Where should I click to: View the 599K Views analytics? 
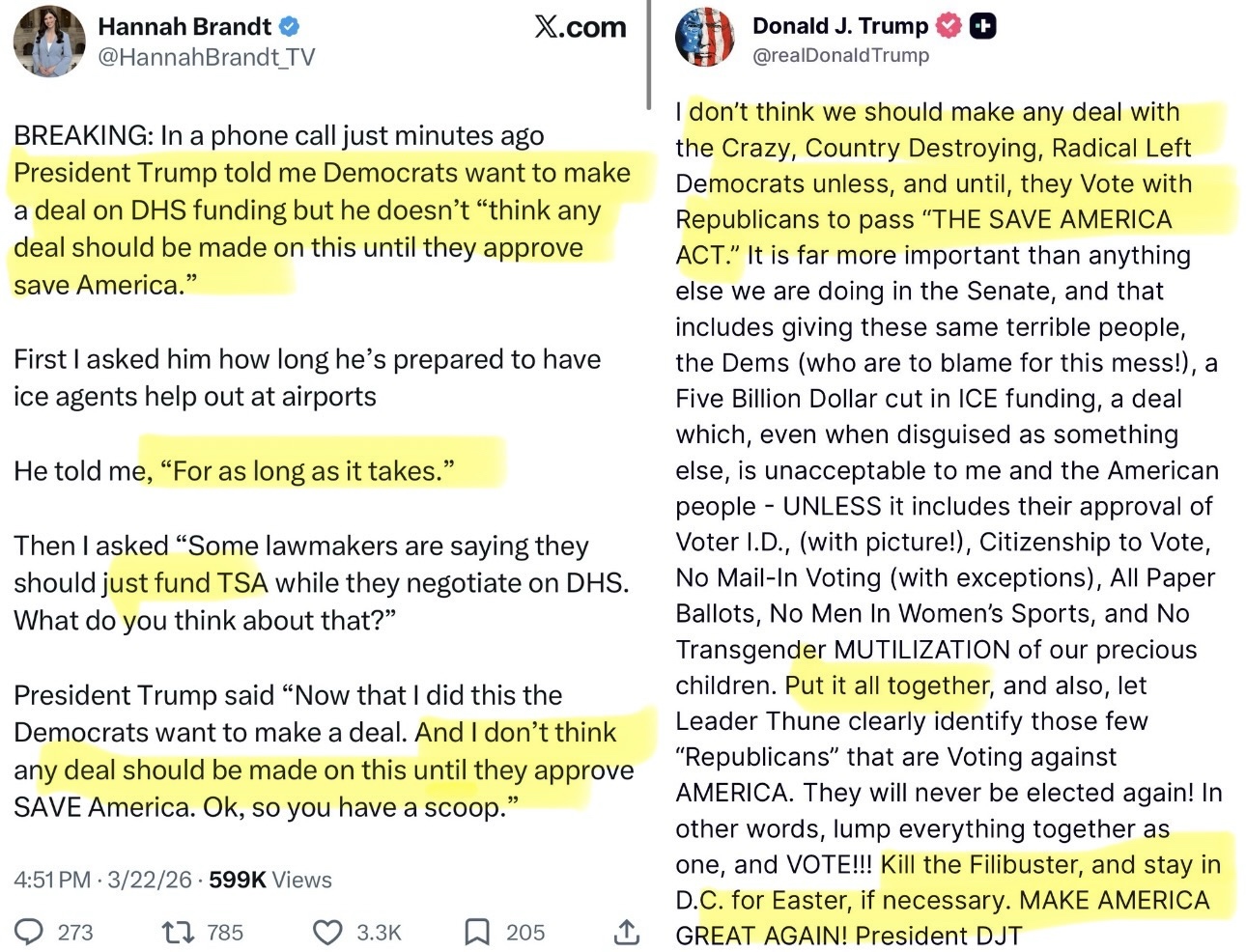(x=269, y=880)
